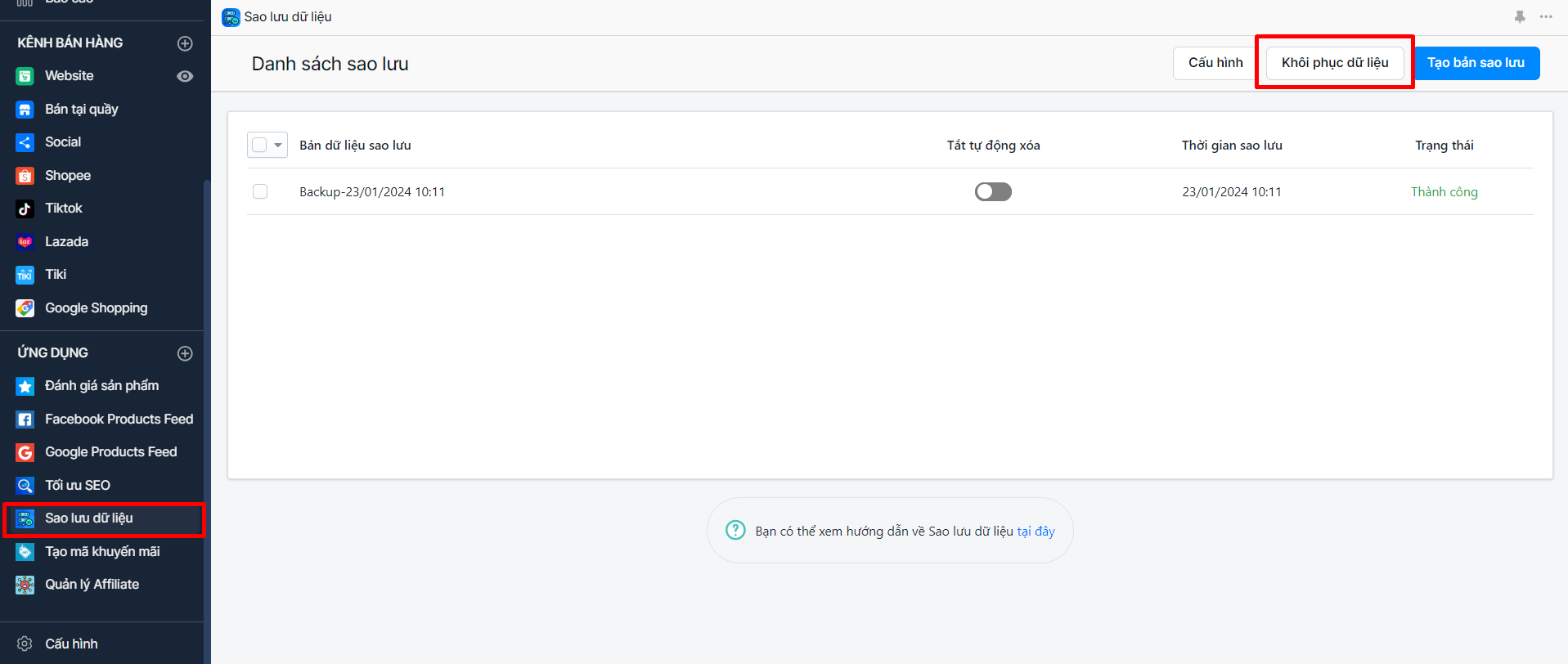The height and width of the screenshot is (664, 1568).
Task: Open Đánh giá sản phẩm app
Action: (x=102, y=386)
